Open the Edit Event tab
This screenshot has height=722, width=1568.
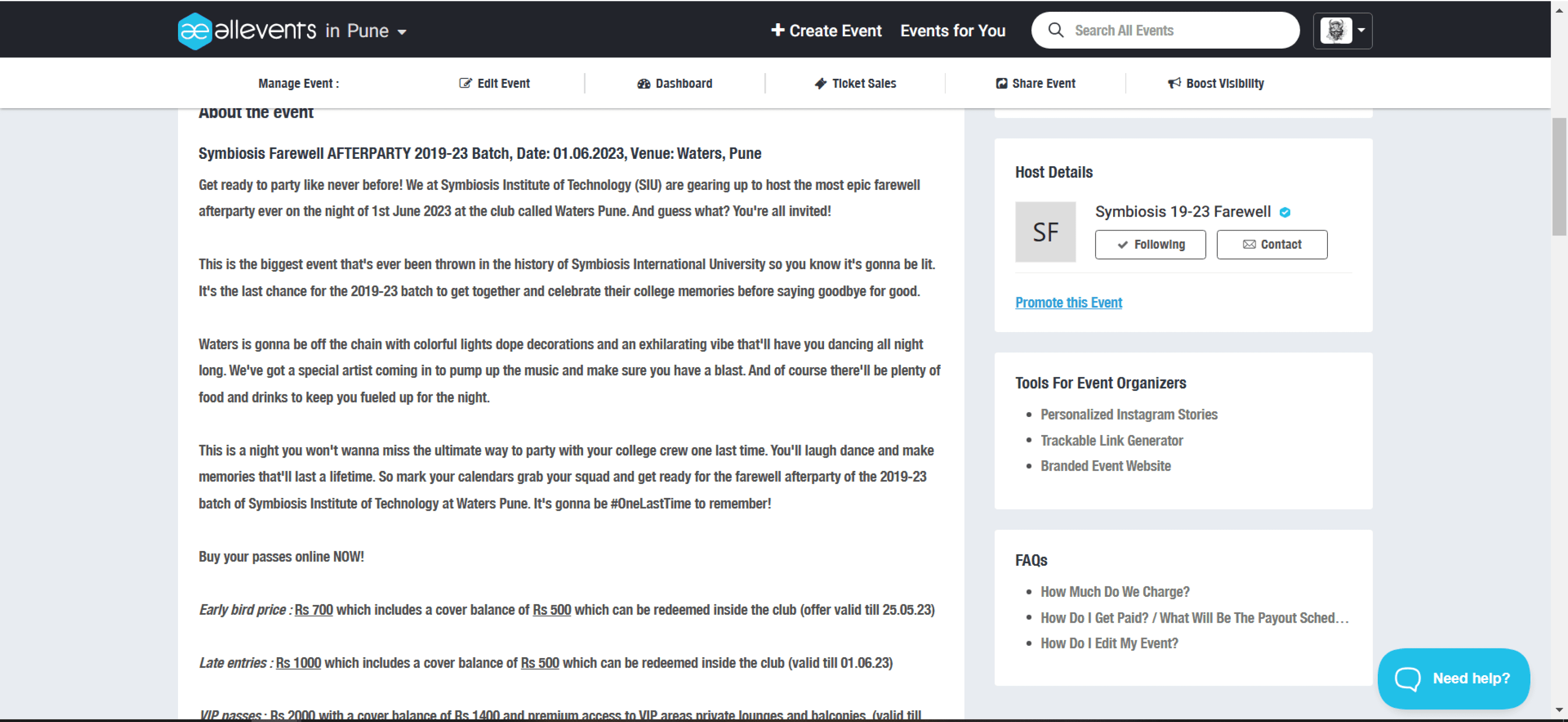pos(494,84)
